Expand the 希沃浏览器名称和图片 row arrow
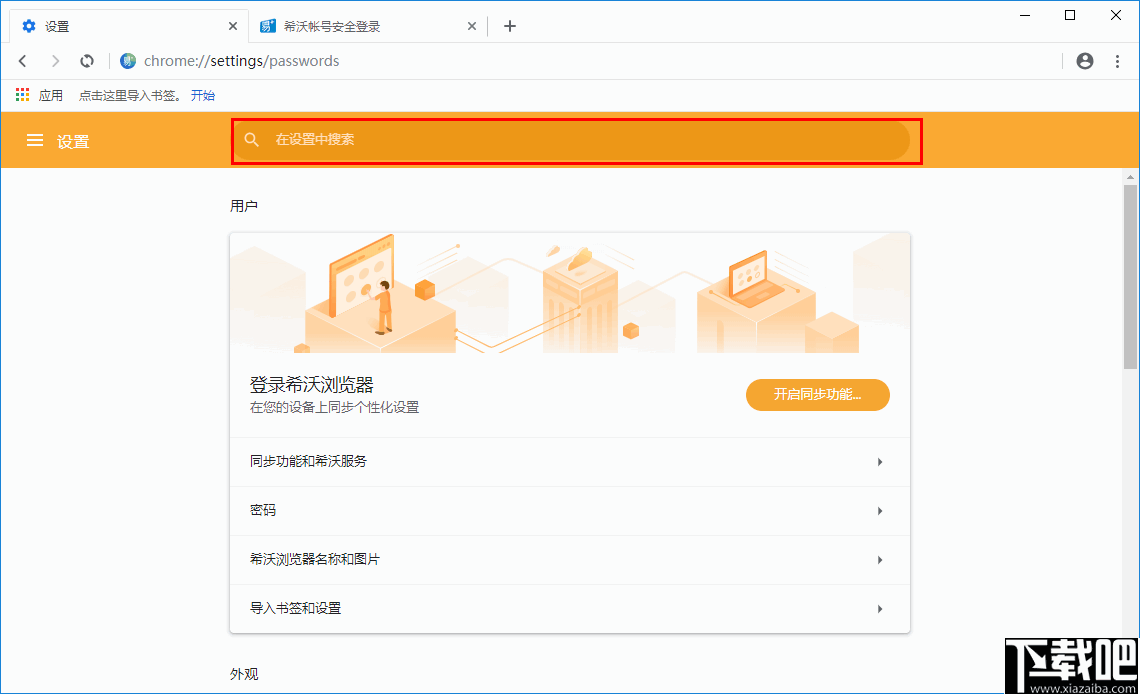The width and height of the screenshot is (1140, 694). 880,560
